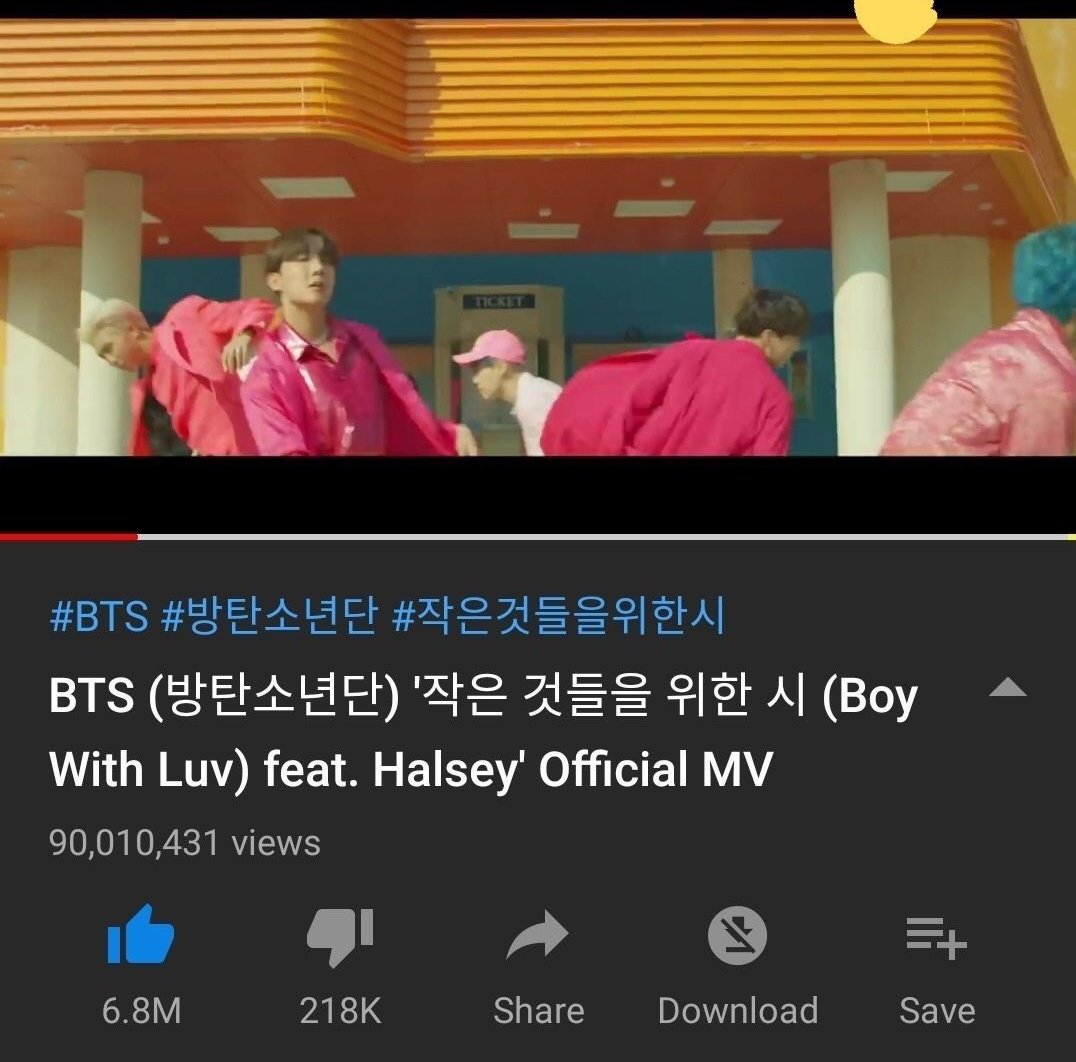This screenshot has width=1076, height=1062.
Task: Seek using the red video progress bar
Action: pyautogui.click(x=538, y=536)
